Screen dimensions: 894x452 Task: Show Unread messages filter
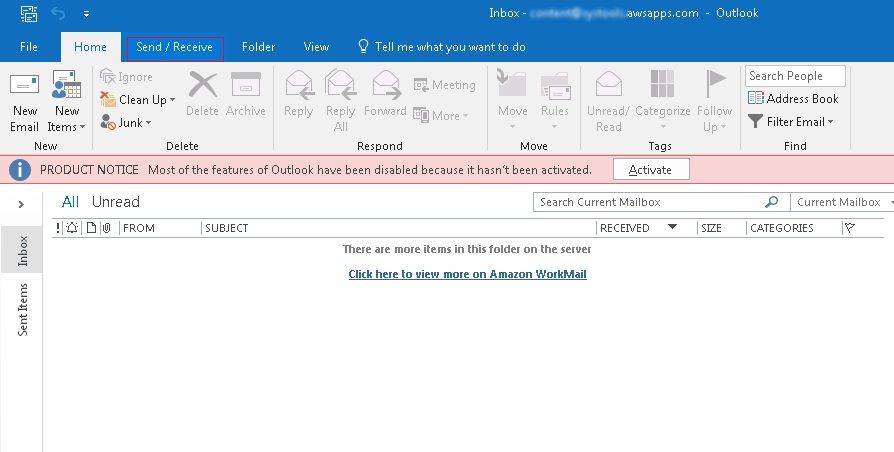coord(116,202)
